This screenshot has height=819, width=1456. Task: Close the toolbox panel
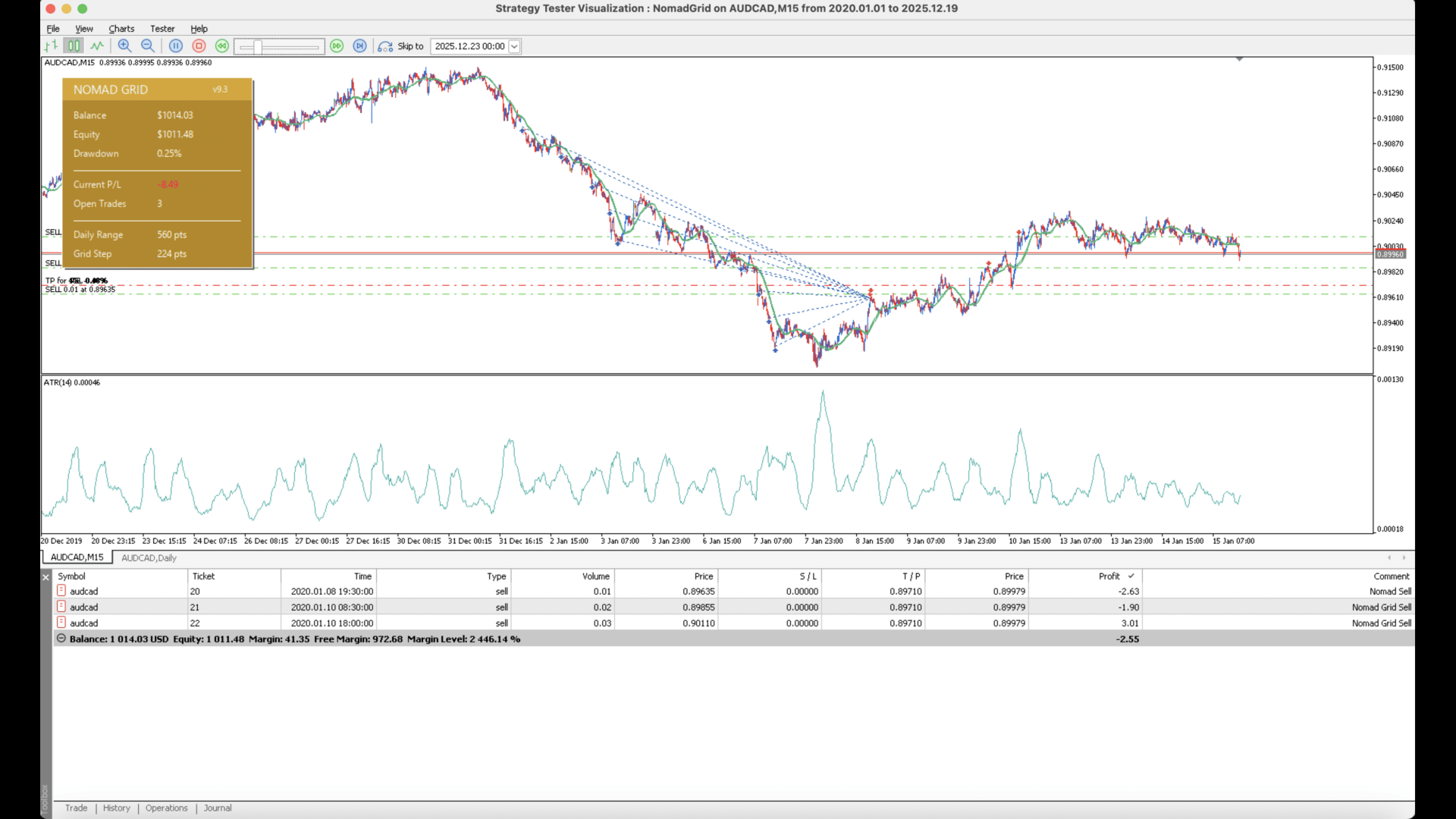(x=45, y=577)
